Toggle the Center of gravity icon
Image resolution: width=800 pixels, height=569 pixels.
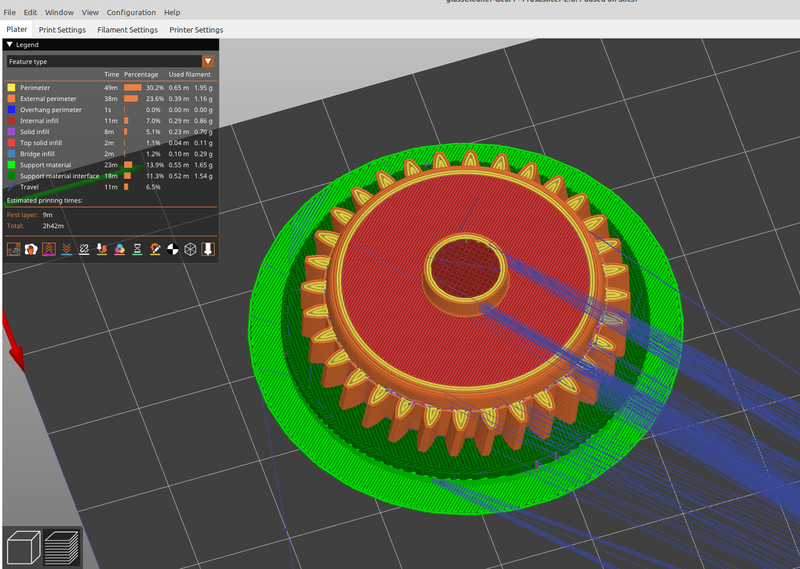pyautogui.click(x=172, y=248)
